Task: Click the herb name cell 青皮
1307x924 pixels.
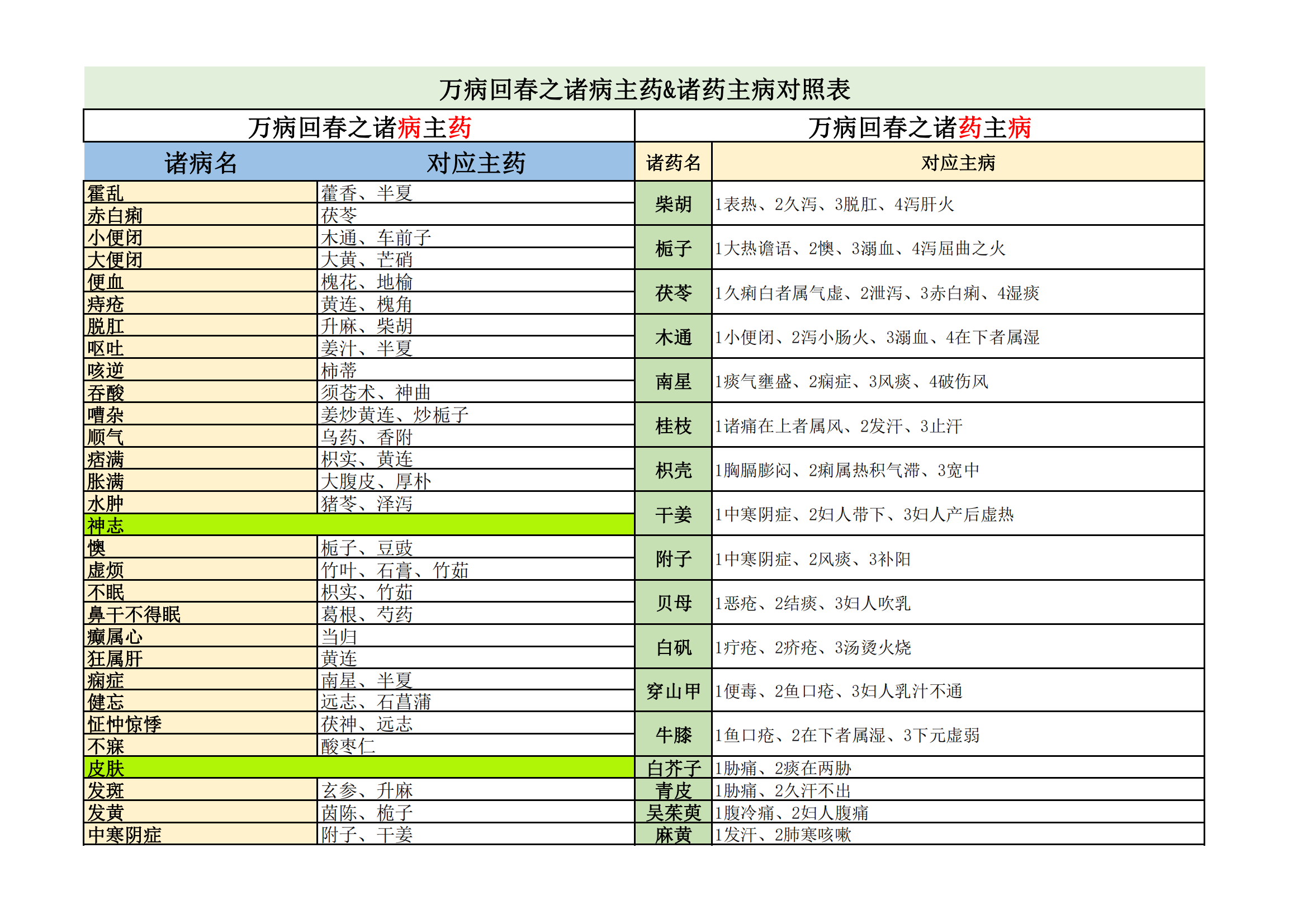Action: [674, 790]
